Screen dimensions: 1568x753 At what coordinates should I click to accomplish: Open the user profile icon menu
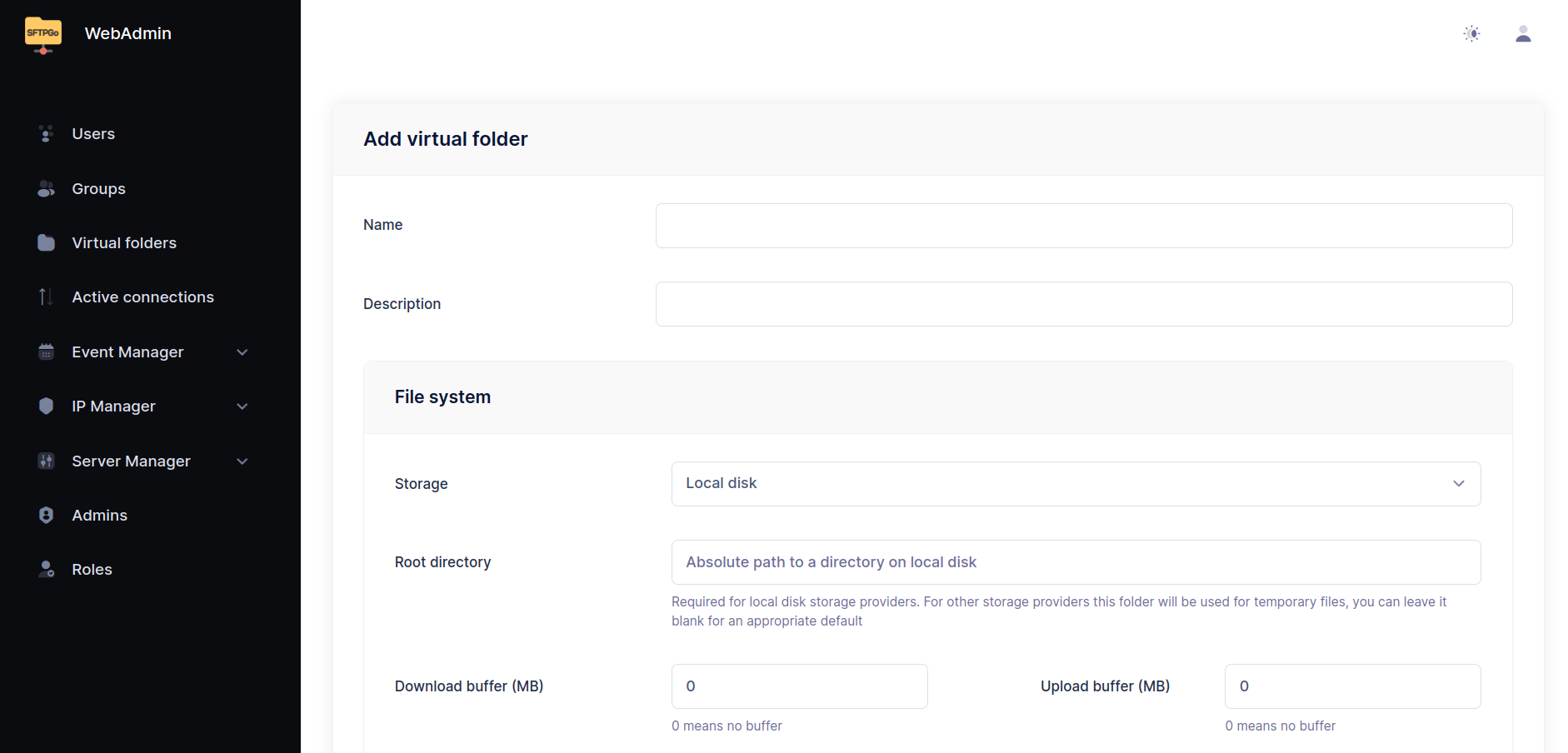[1523, 34]
